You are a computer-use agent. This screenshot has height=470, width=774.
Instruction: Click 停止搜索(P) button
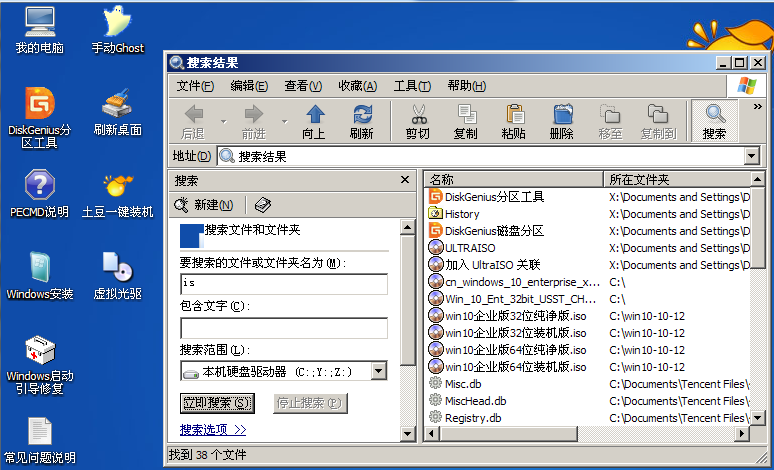tap(310, 403)
